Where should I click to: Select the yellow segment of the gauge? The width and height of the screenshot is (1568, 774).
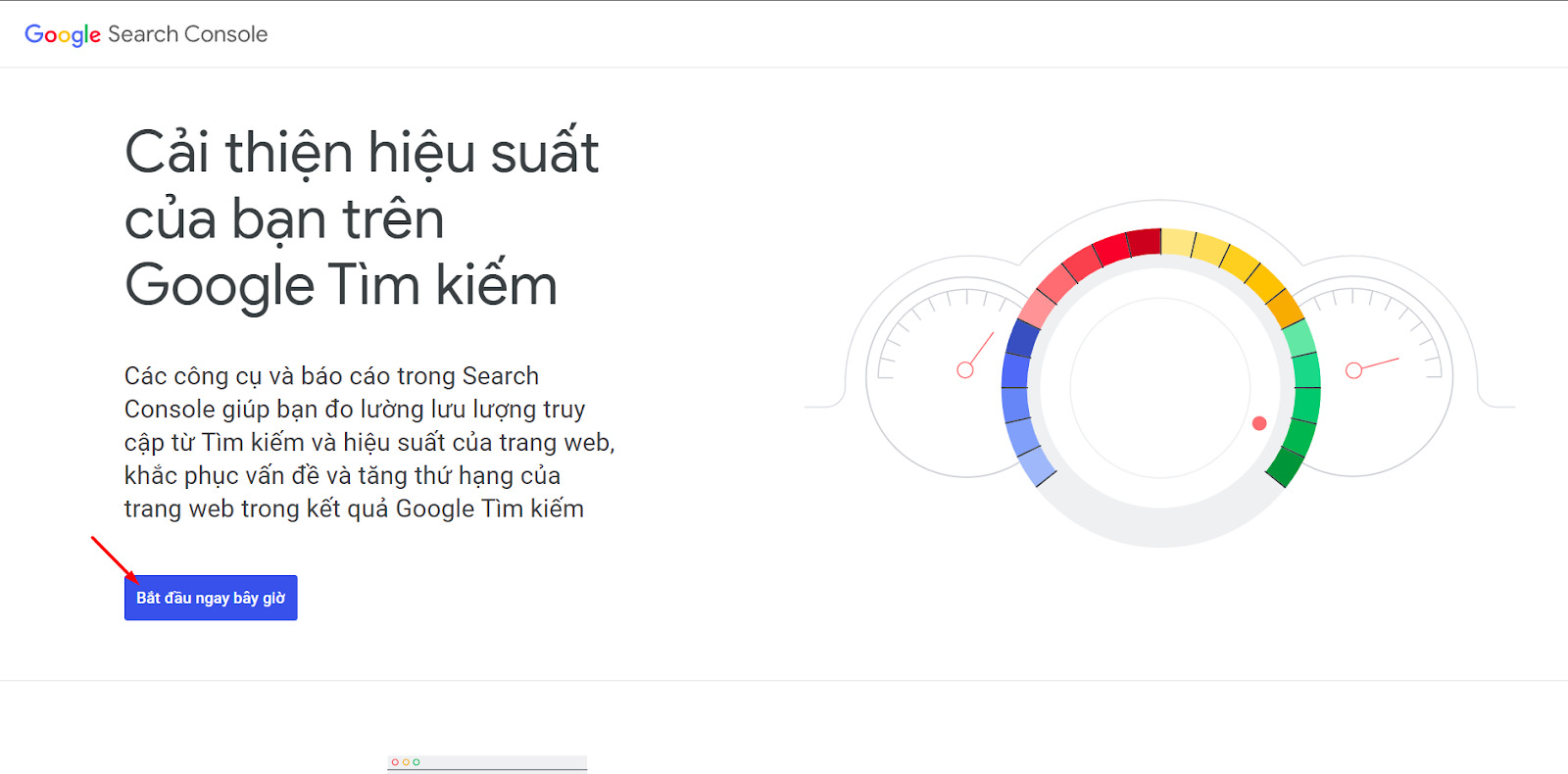point(1210,250)
